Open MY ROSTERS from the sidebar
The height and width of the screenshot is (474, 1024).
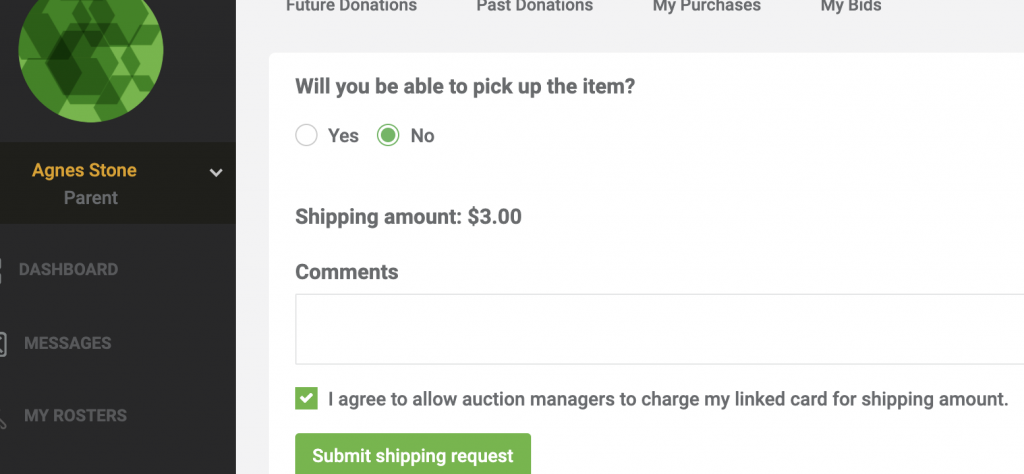(x=76, y=416)
